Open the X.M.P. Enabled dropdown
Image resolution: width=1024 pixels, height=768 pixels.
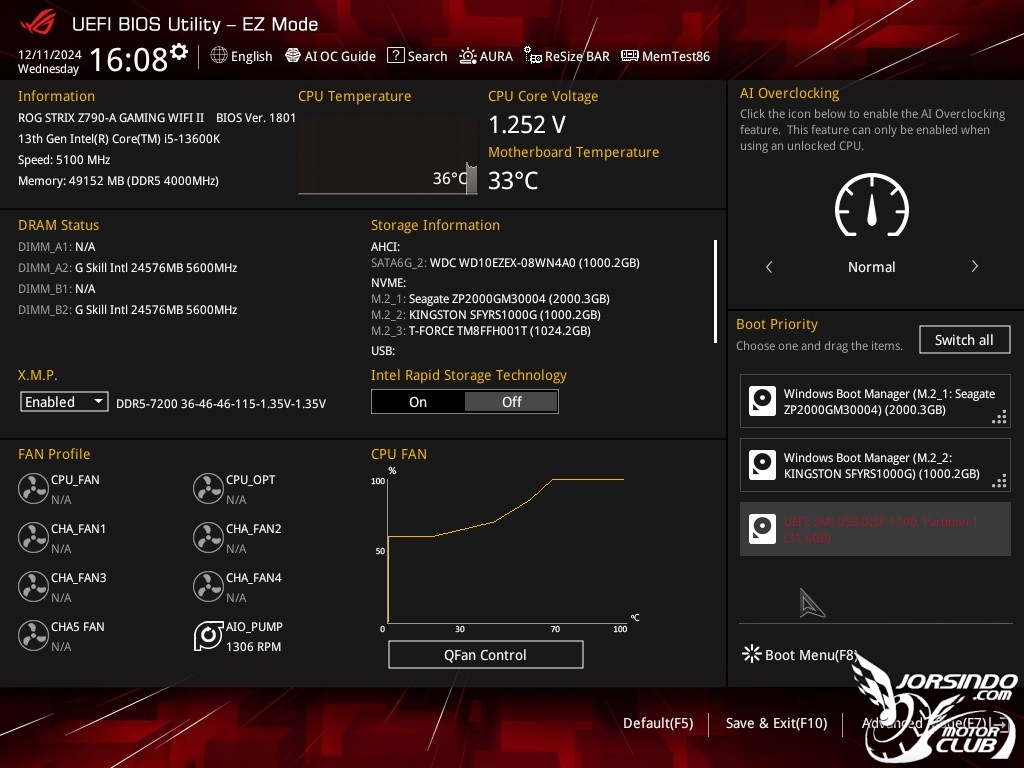64,402
